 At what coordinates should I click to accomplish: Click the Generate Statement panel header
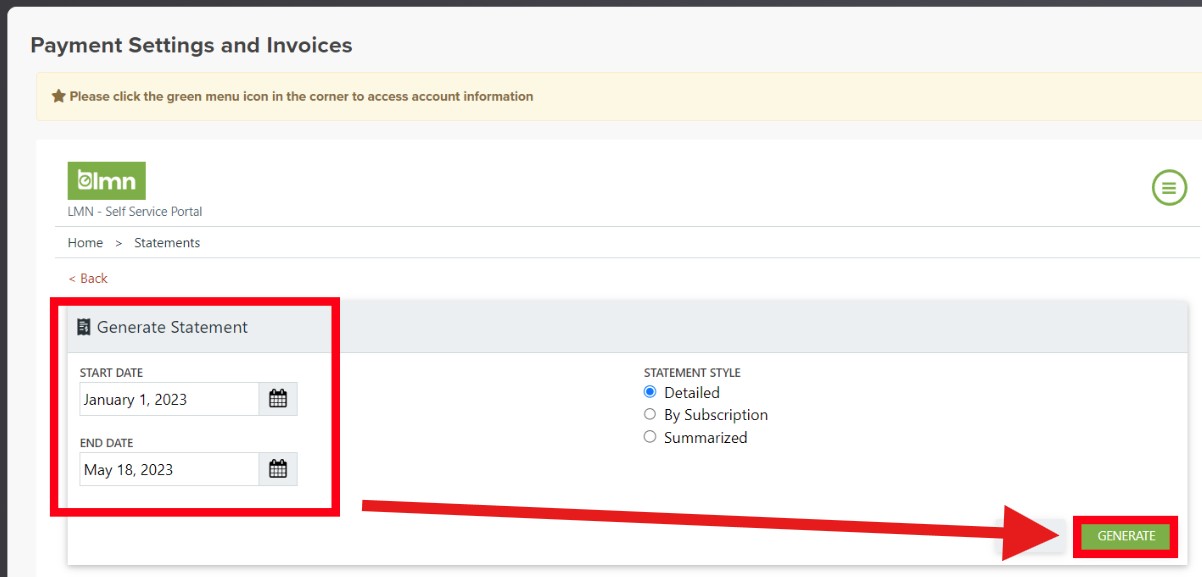627,328
